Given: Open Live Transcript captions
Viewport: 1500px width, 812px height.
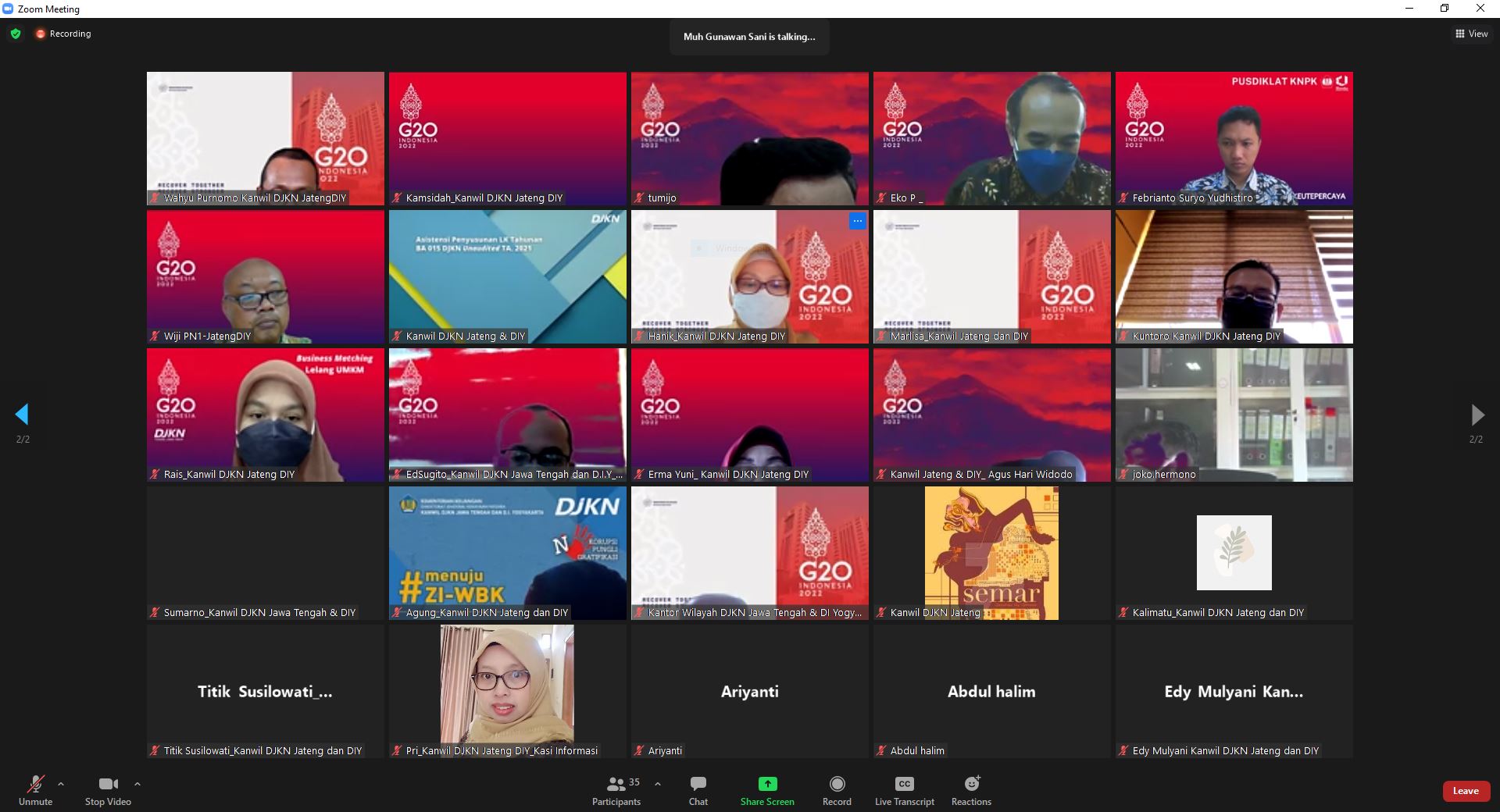Looking at the screenshot, I should [x=904, y=784].
